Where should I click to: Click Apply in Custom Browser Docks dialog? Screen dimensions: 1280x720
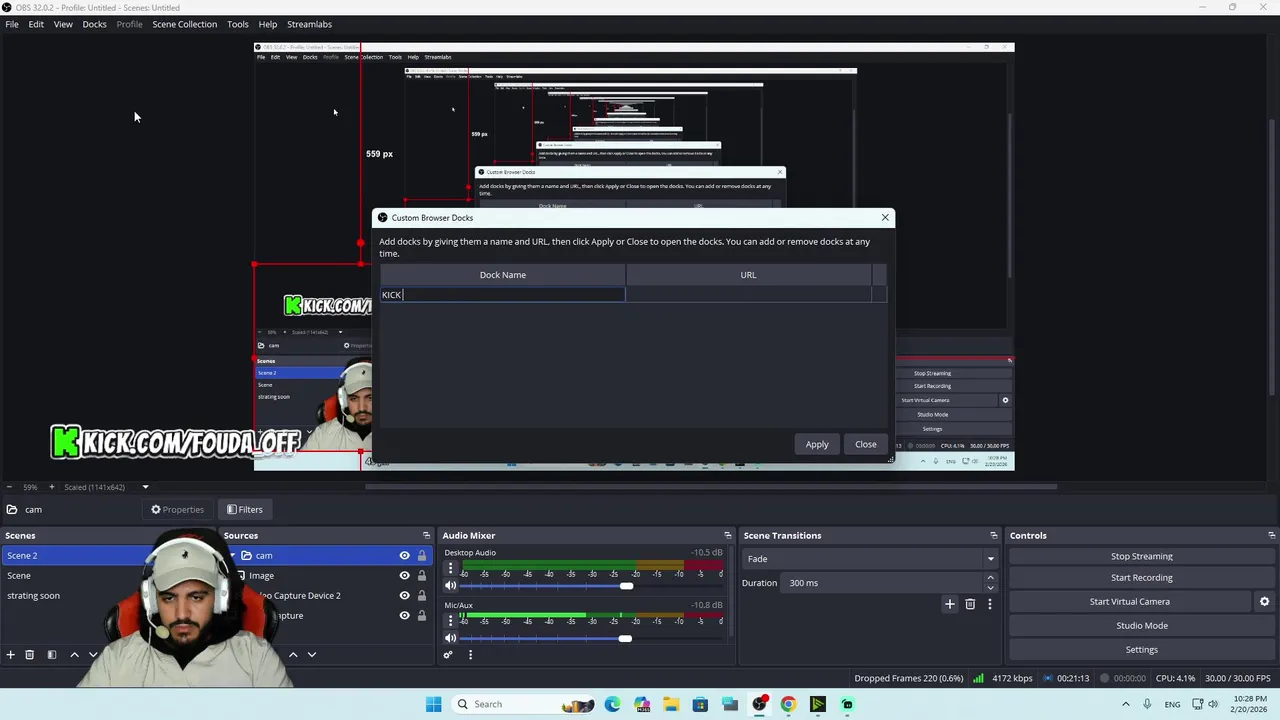[817, 445]
